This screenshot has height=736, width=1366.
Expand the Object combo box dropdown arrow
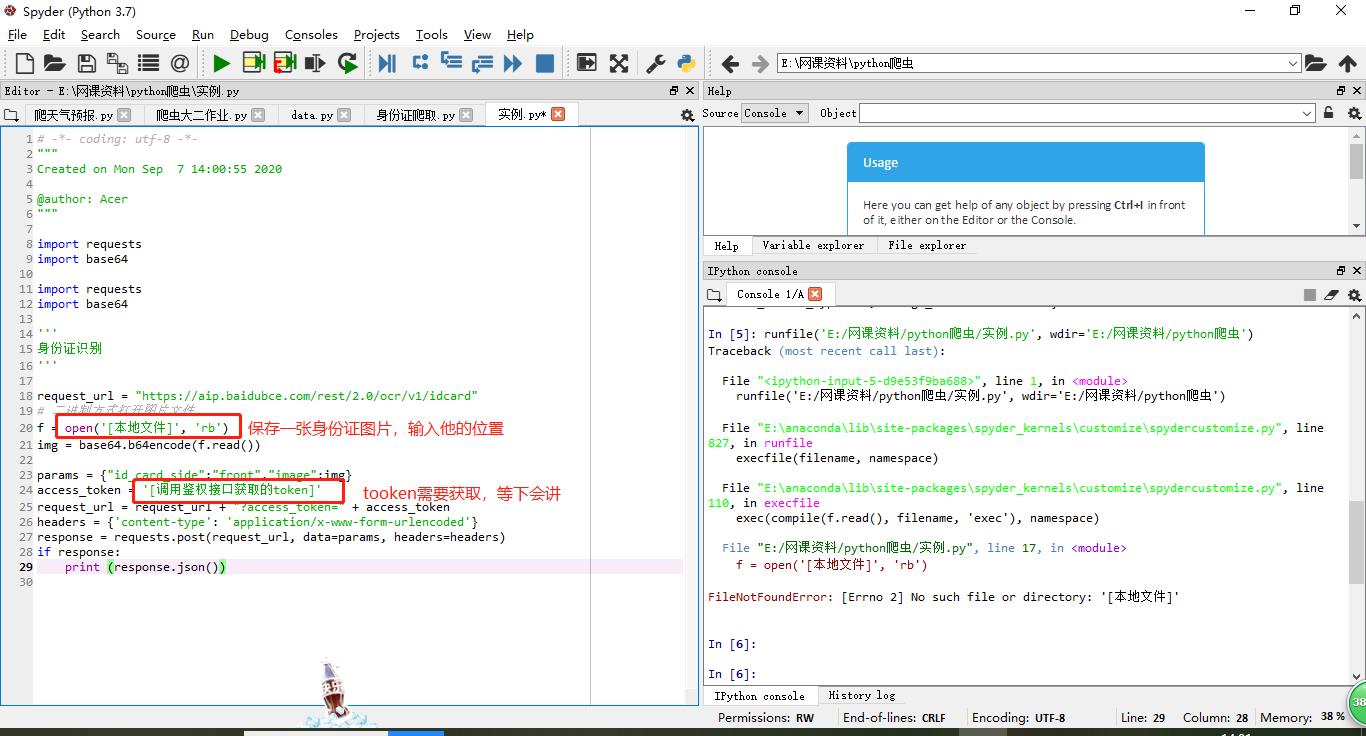click(1307, 113)
